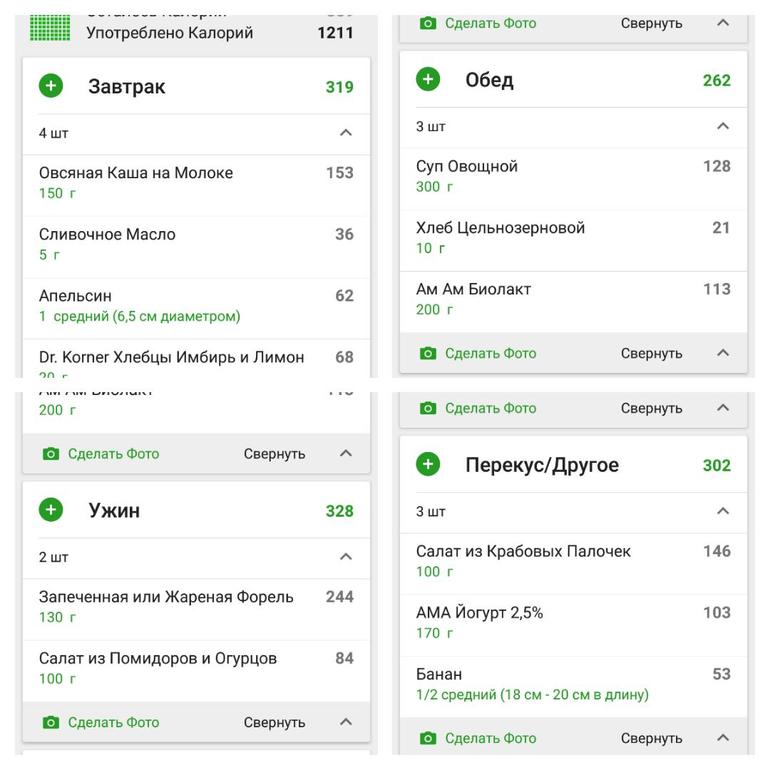The width and height of the screenshot is (770, 770).
Task: Tap camera icon under Перекус/Другое items
Action: [x=428, y=738]
